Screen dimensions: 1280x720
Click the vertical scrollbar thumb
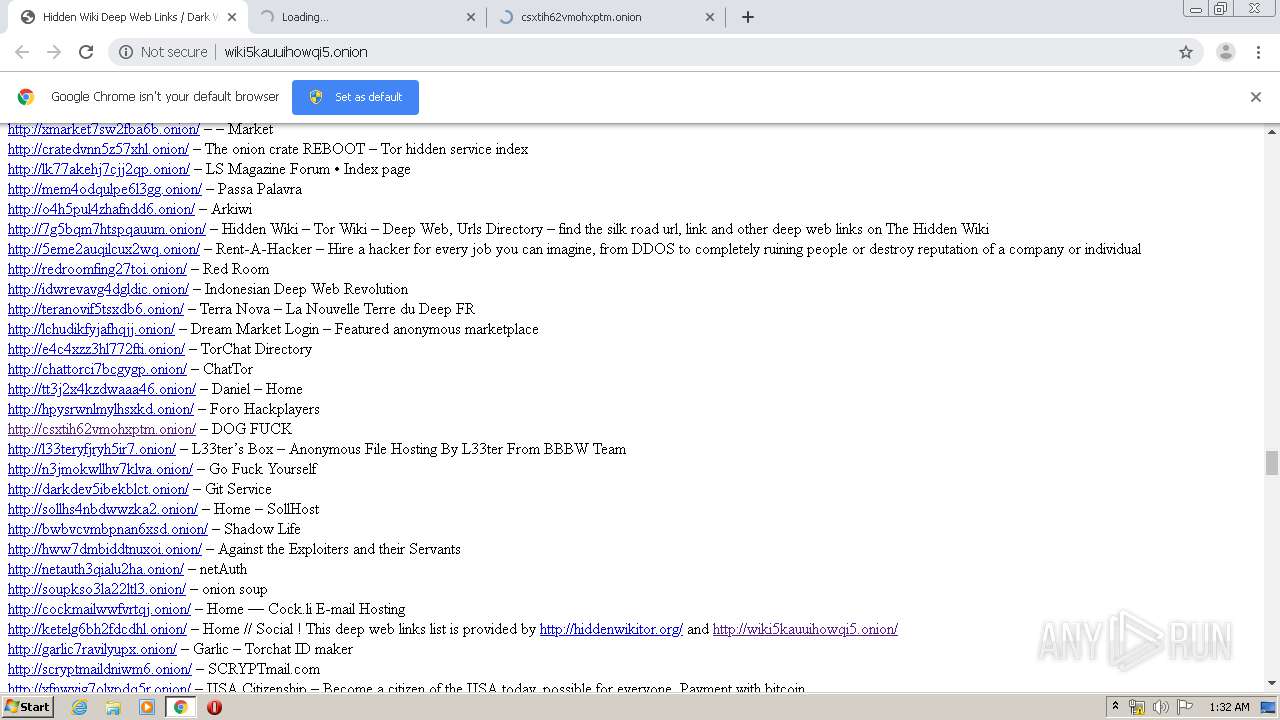[1272, 462]
